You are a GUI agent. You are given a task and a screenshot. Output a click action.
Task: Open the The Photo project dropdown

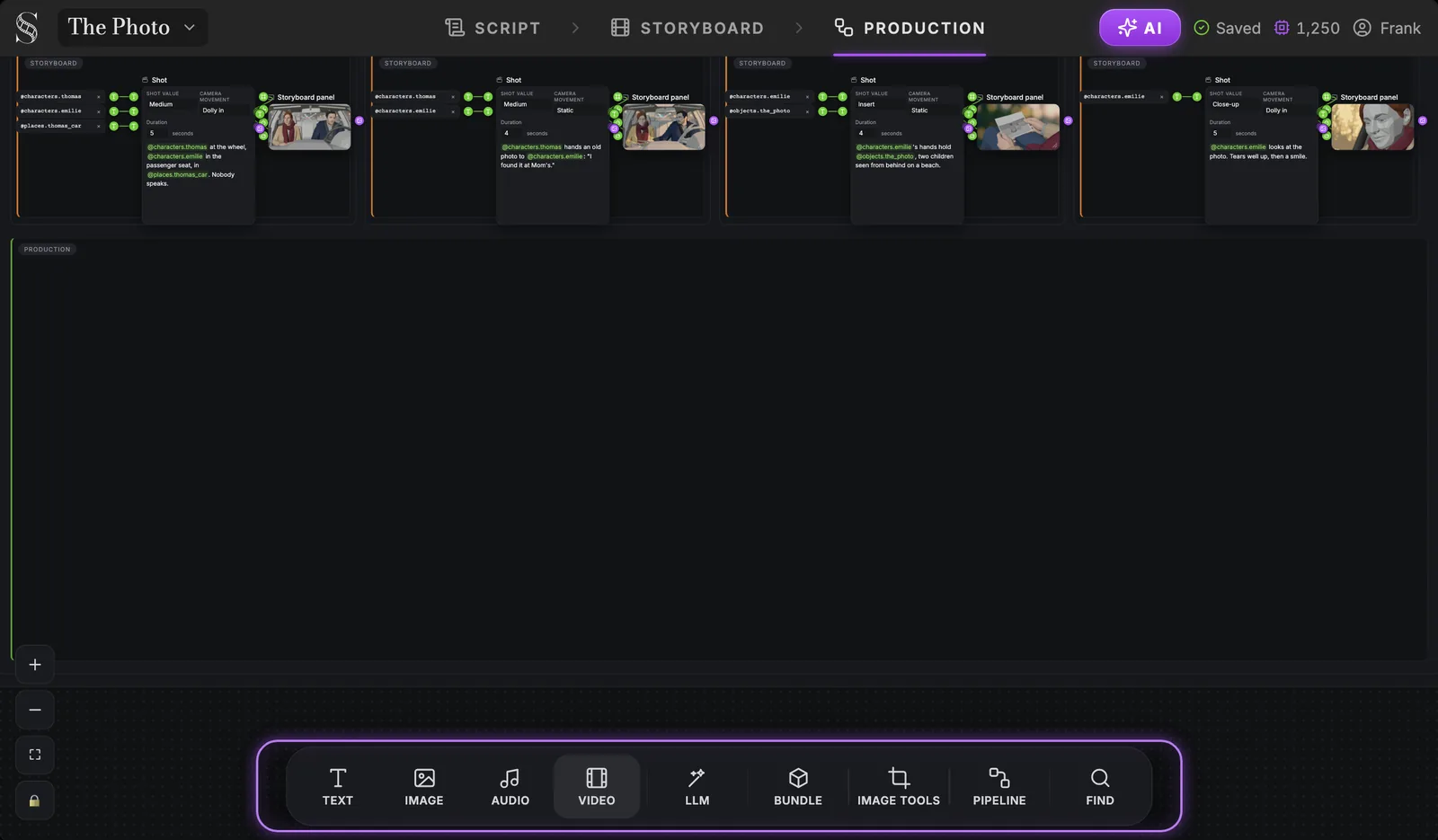pyautogui.click(x=132, y=27)
